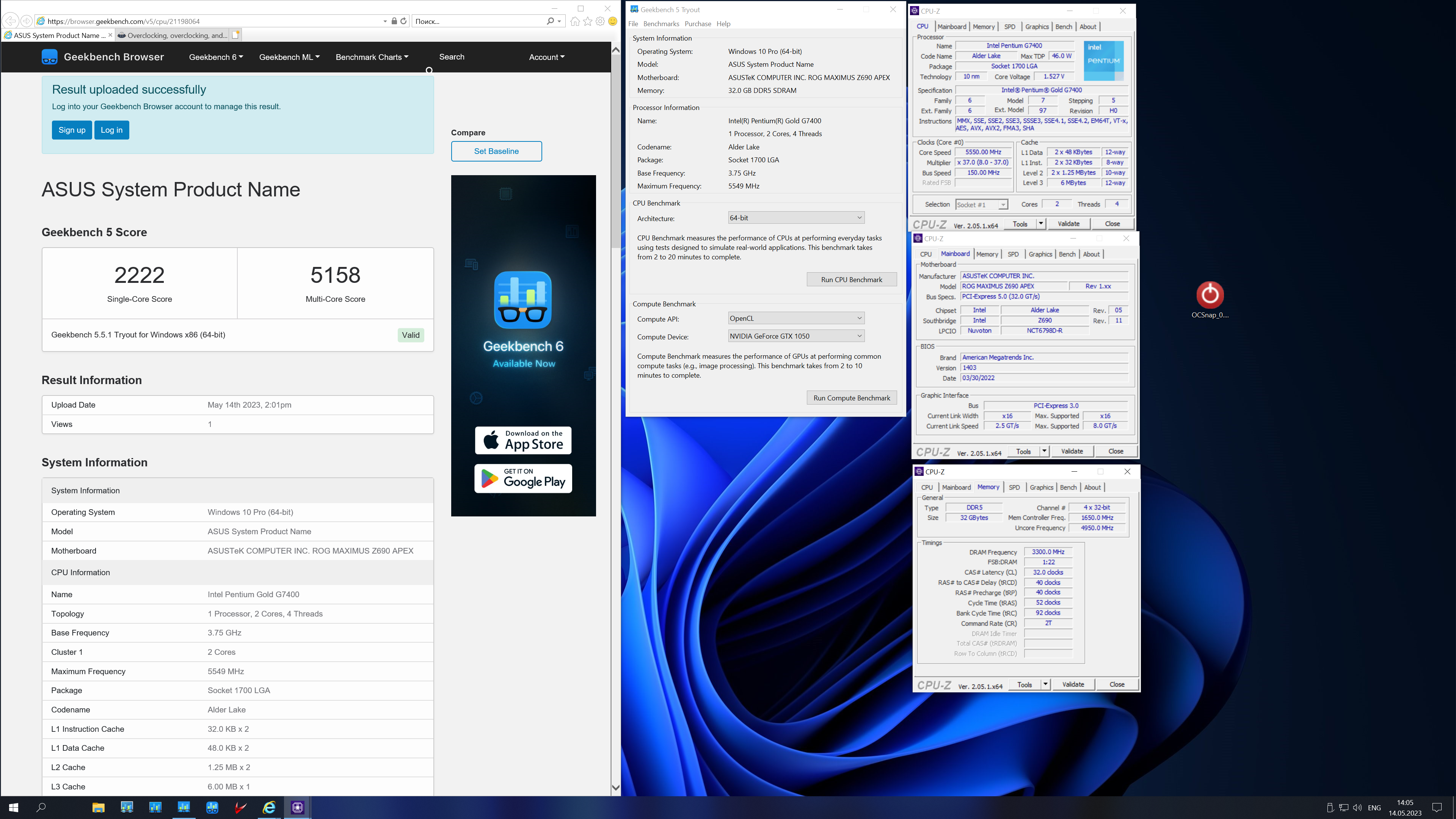Open the Compute API OpenCL dropdown
This screenshot has height=819, width=1456.
[796, 318]
